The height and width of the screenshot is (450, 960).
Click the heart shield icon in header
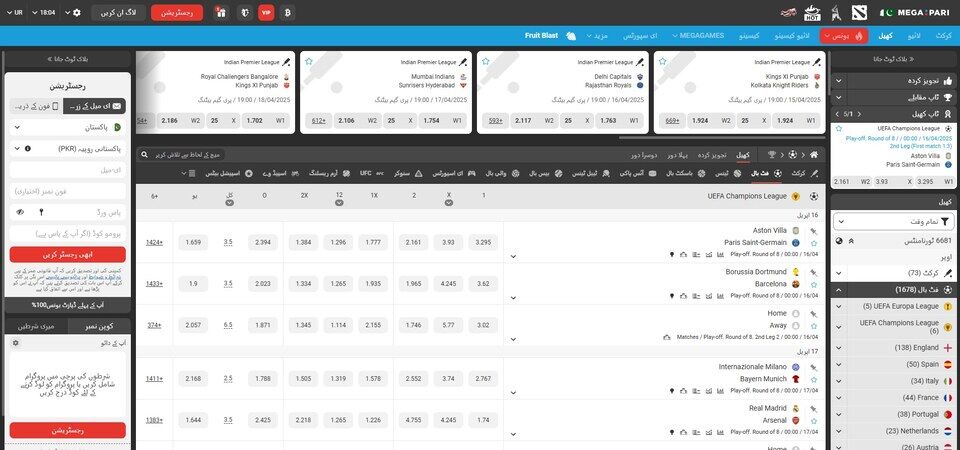coord(244,12)
